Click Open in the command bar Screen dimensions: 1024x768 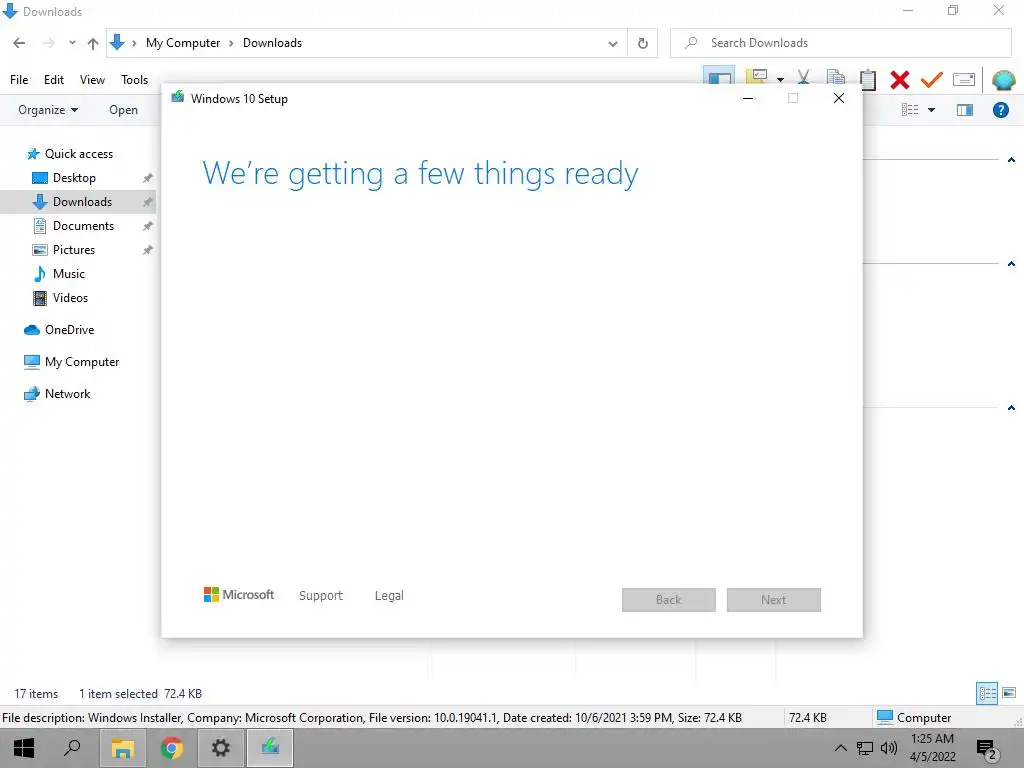pos(123,110)
